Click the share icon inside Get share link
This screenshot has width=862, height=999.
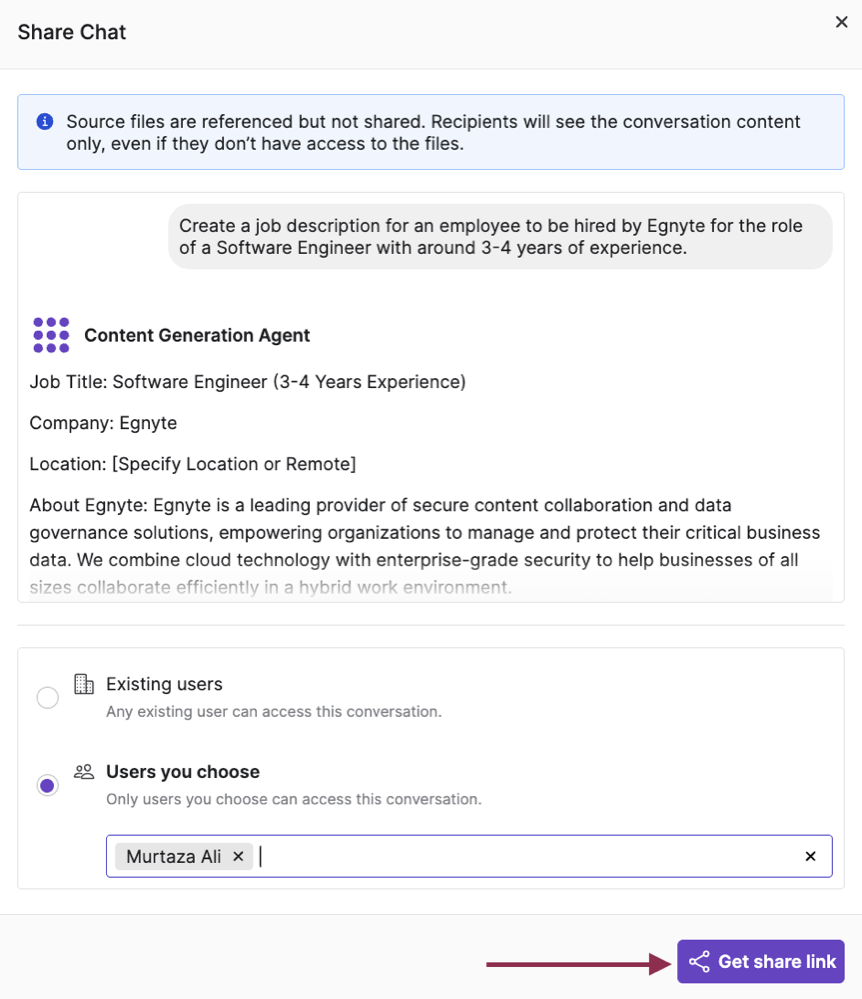point(700,962)
